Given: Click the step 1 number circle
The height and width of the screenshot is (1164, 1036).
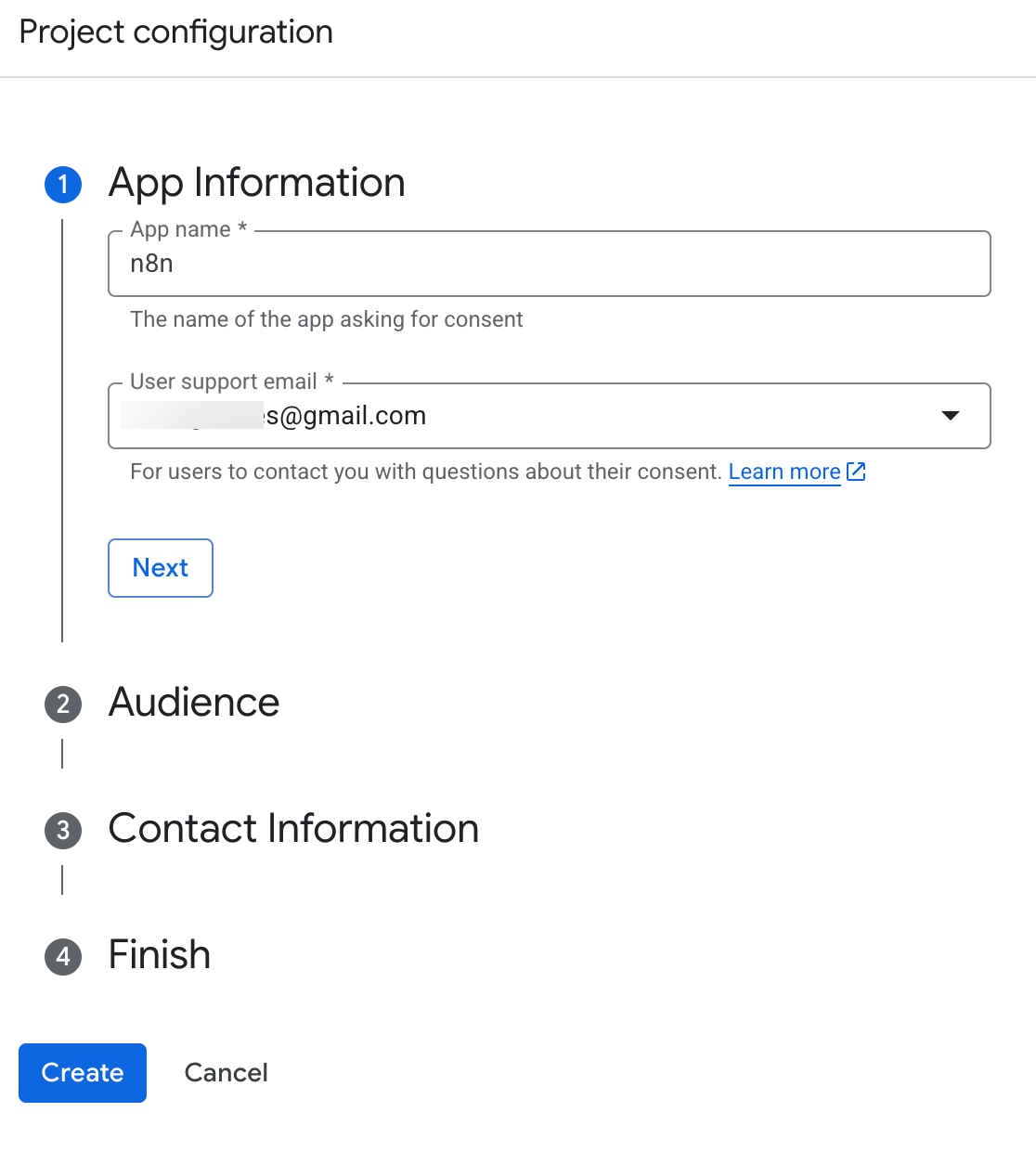Looking at the screenshot, I should (63, 184).
